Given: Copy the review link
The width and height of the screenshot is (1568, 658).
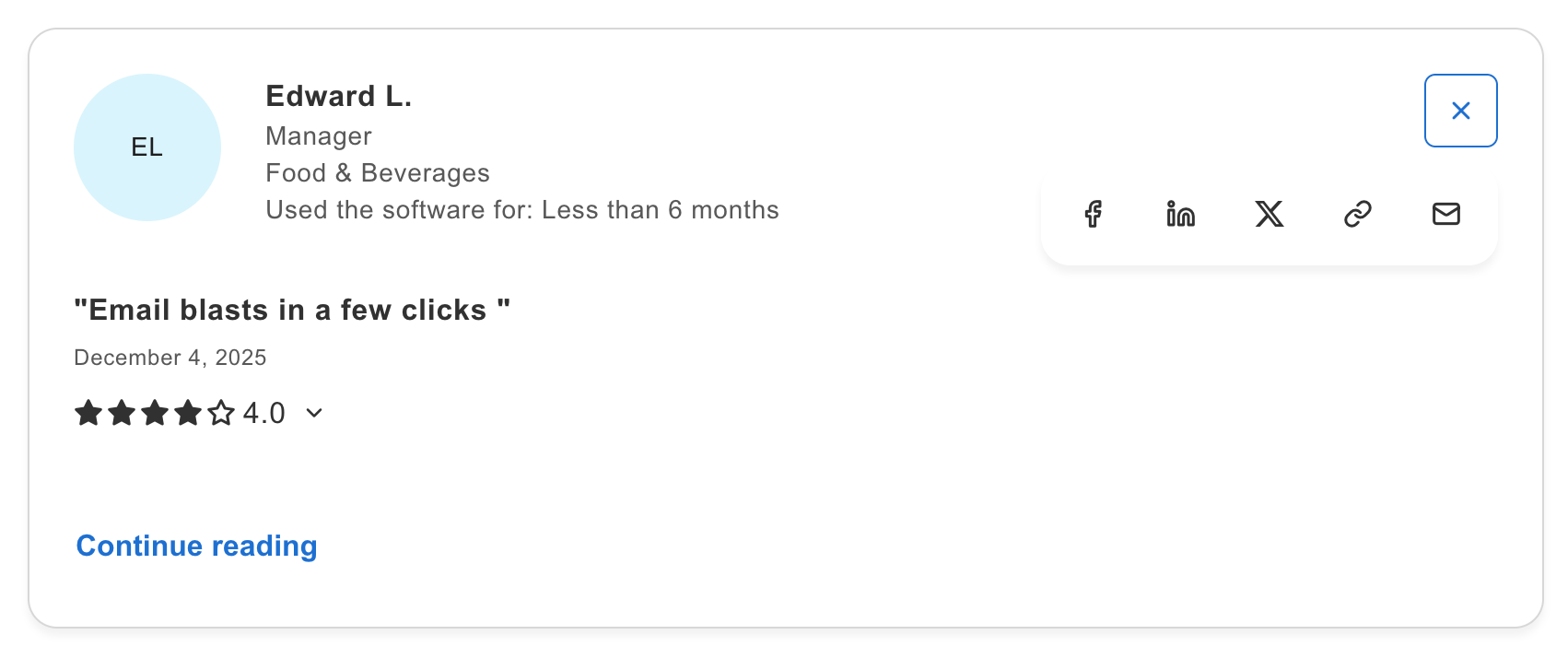Looking at the screenshot, I should point(1357,214).
